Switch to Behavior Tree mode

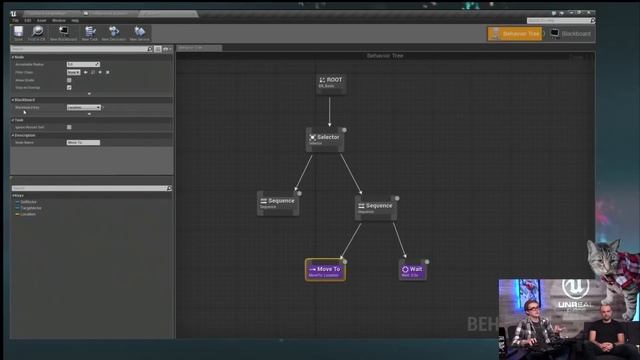(516, 34)
